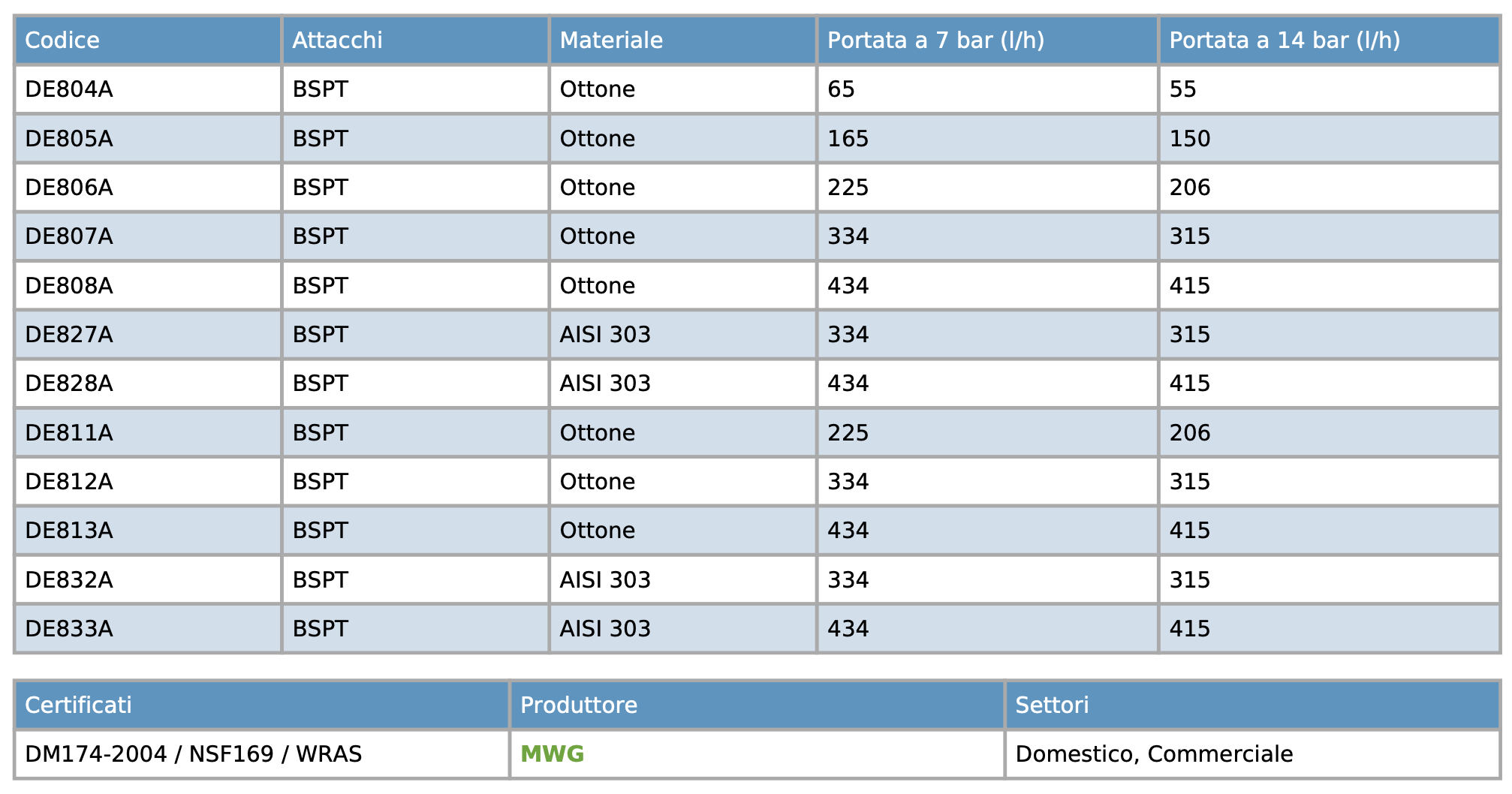Click the Produttore header cell
This screenshot has height=794, width=1512.
click(x=579, y=705)
